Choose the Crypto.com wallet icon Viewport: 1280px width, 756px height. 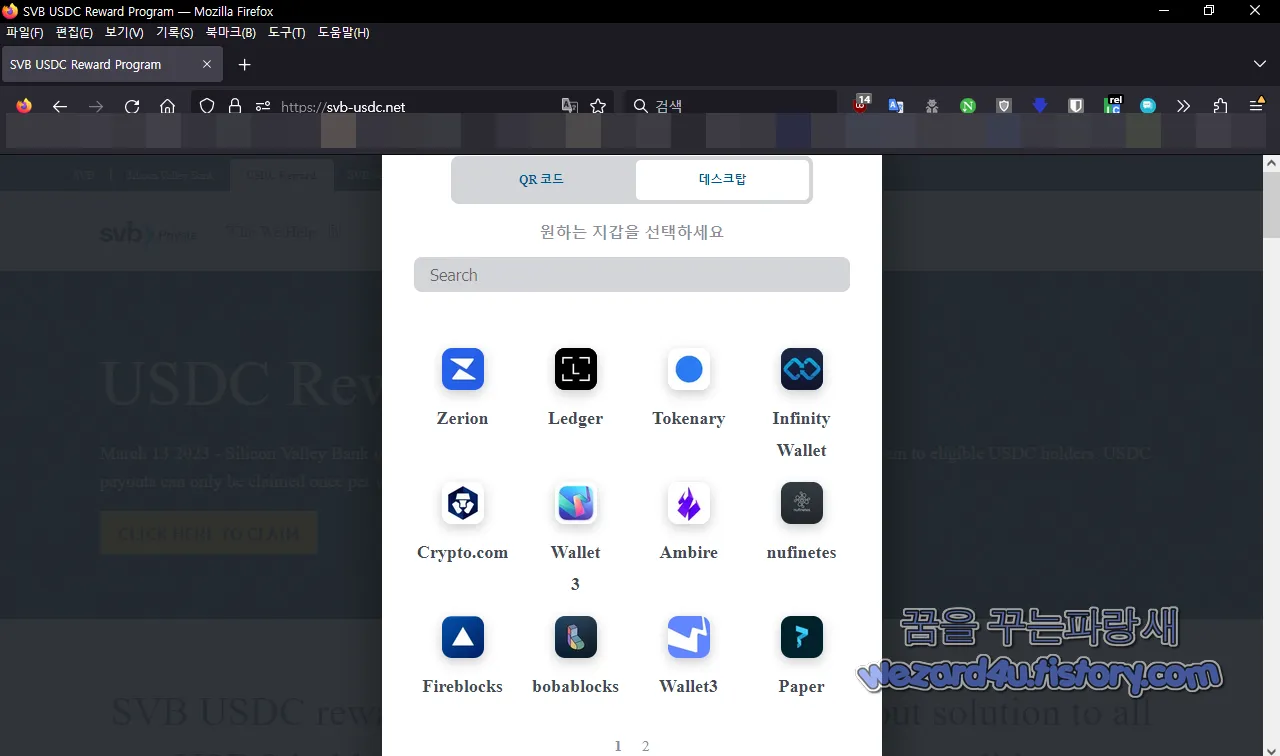tap(463, 503)
